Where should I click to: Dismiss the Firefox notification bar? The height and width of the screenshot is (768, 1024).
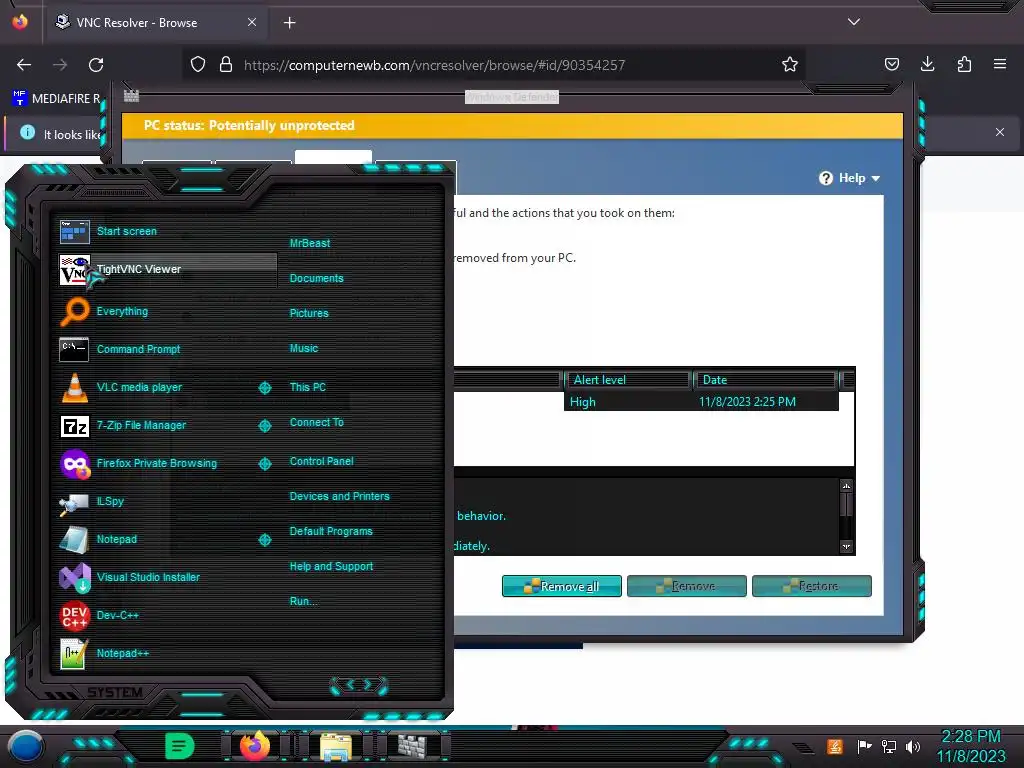(x=999, y=132)
